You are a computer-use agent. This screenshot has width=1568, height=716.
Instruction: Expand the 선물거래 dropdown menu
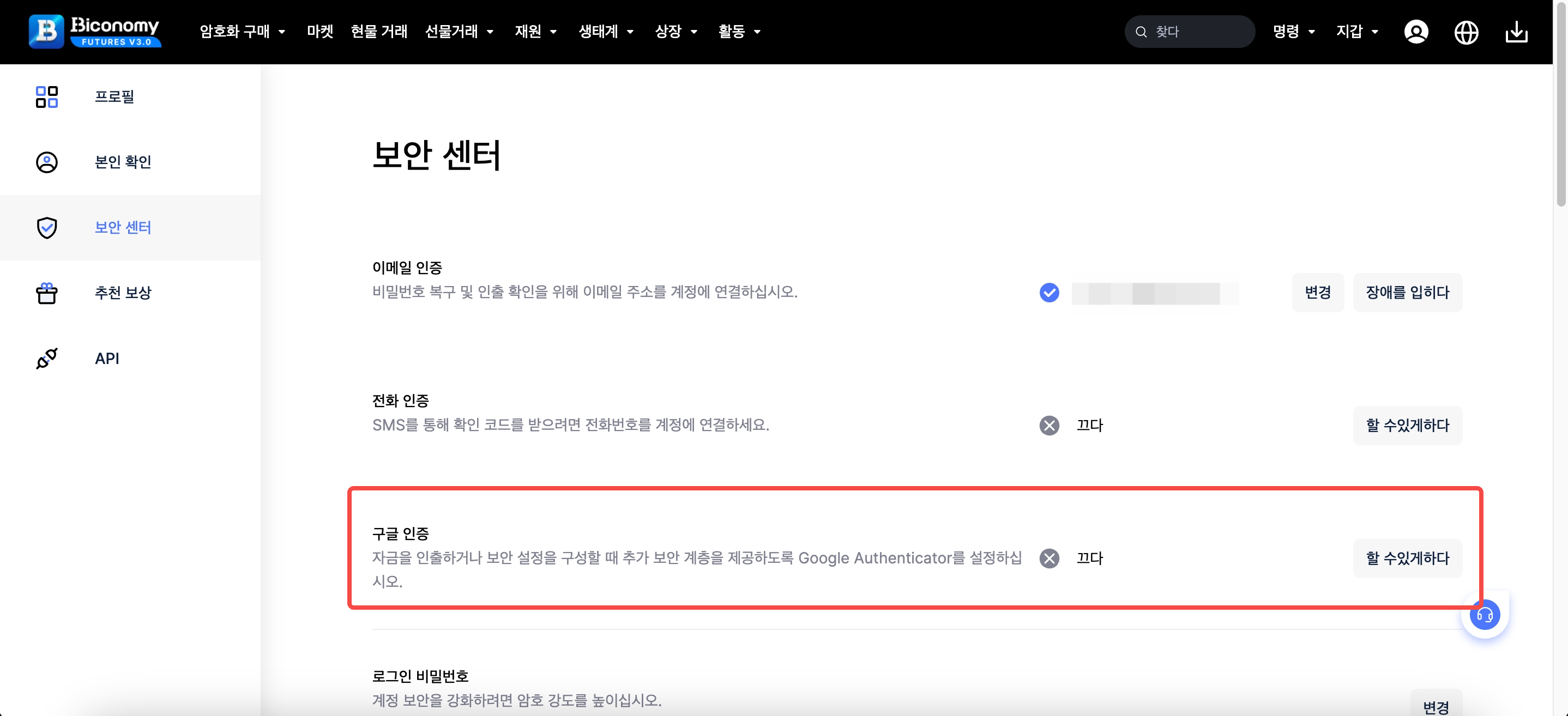pyautogui.click(x=459, y=32)
